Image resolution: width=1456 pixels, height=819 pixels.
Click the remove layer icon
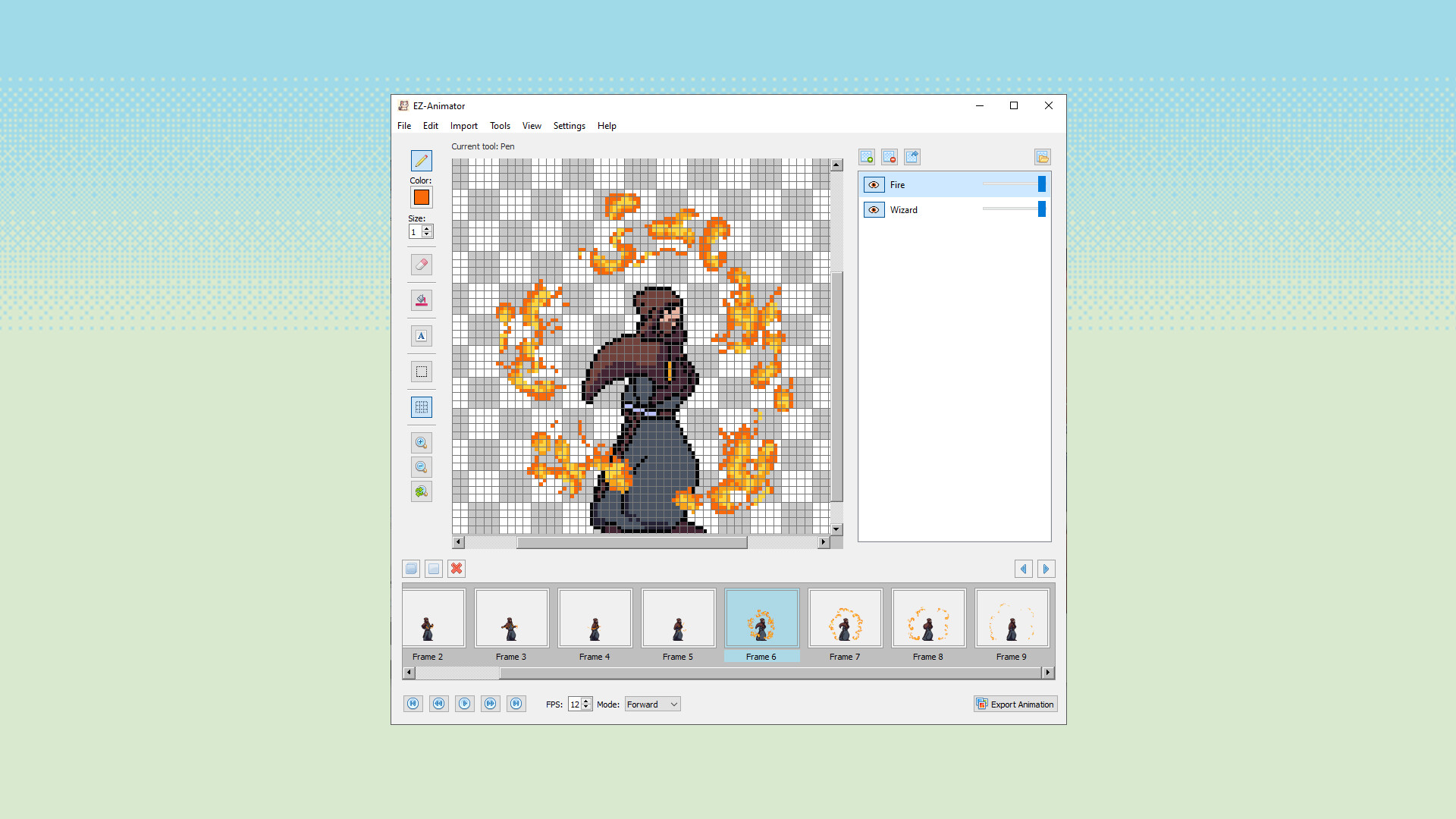(x=890, y=157)
